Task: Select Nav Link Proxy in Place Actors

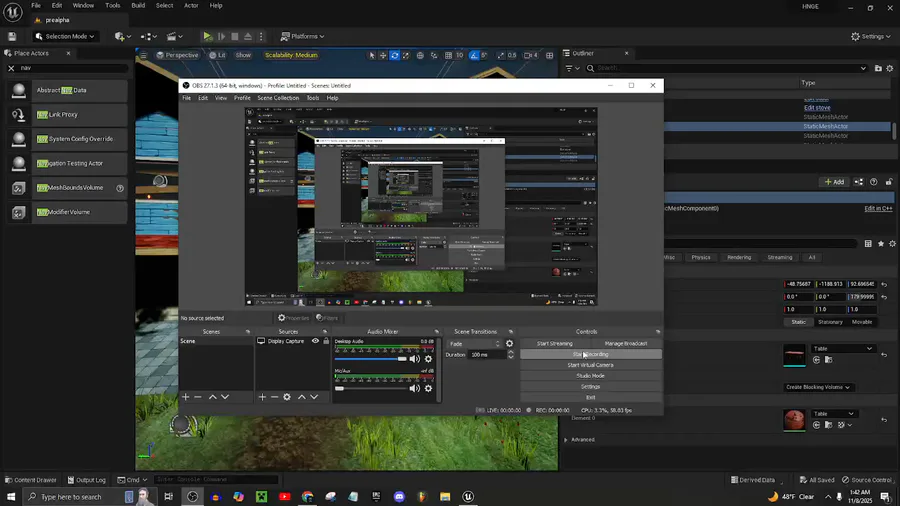Action: tap(68, 115)
